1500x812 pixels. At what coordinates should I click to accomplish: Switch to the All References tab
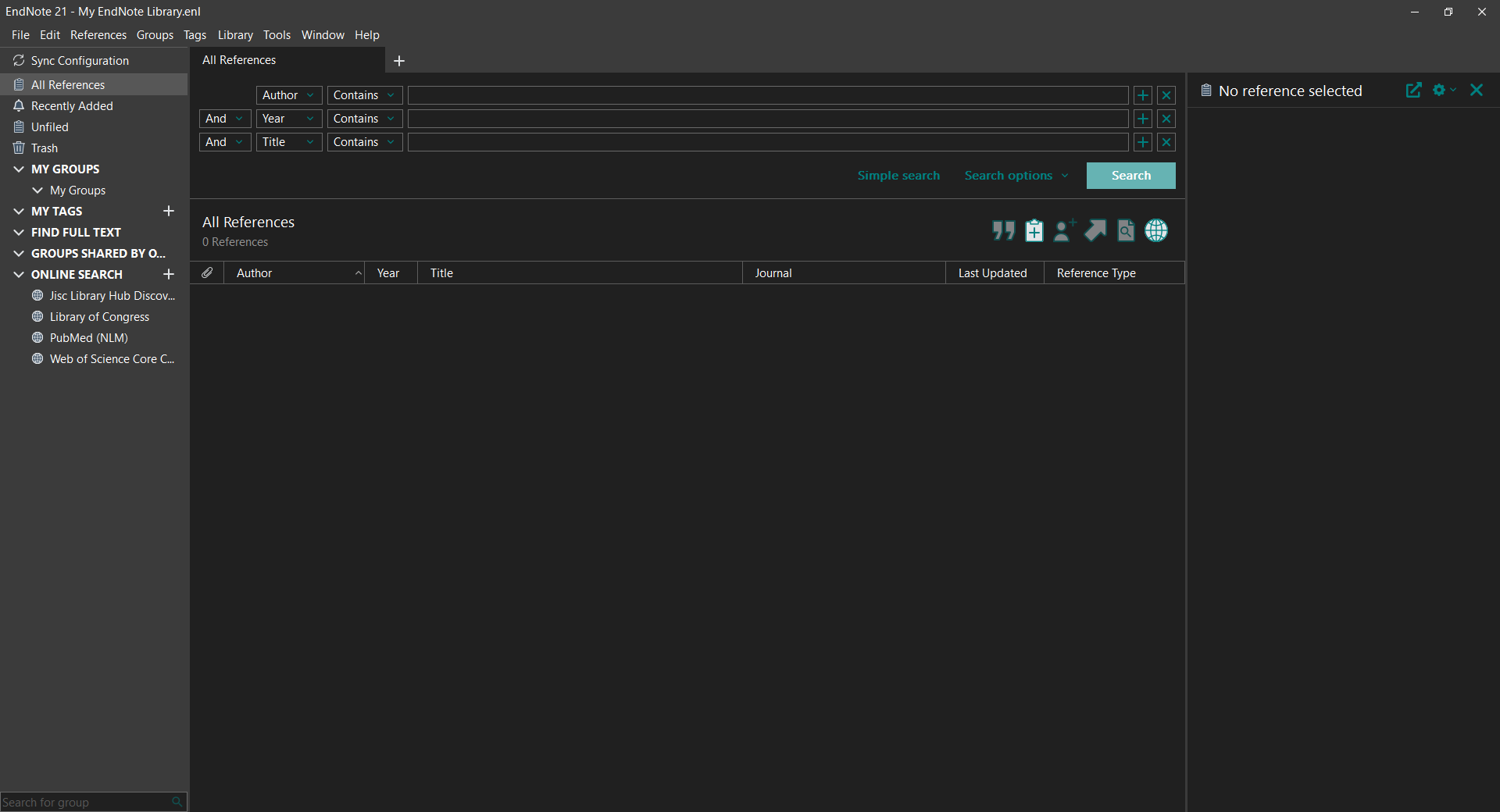click(x=287, y=60)
